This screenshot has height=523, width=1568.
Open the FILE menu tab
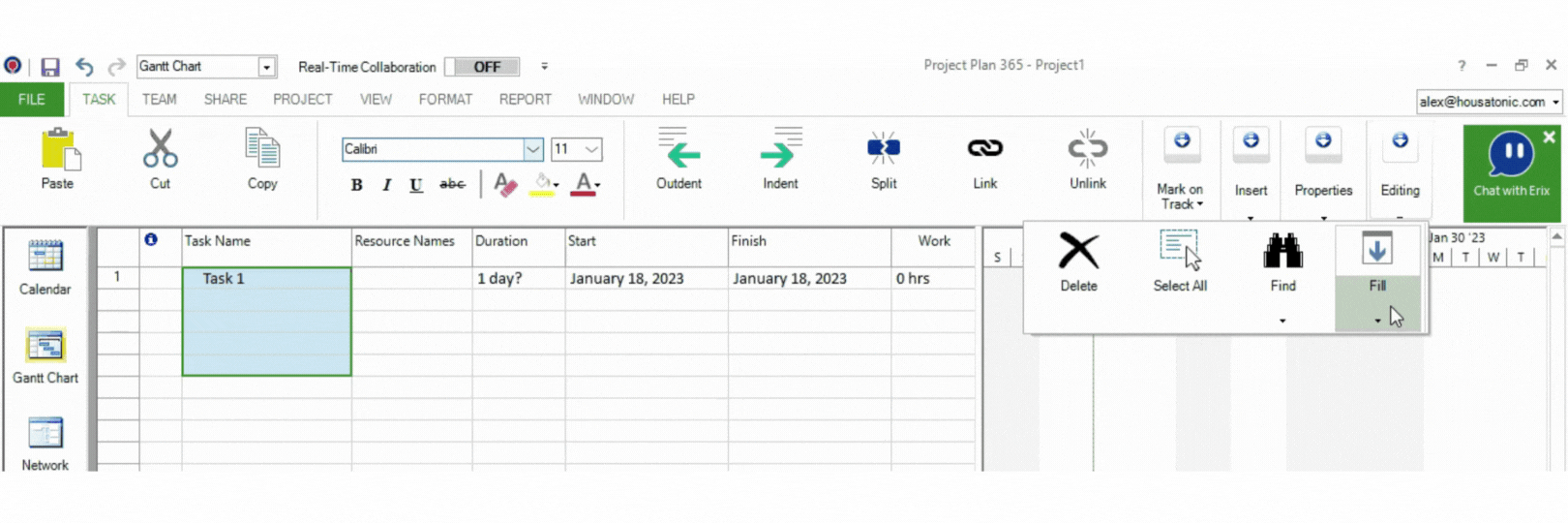[31, 100]
